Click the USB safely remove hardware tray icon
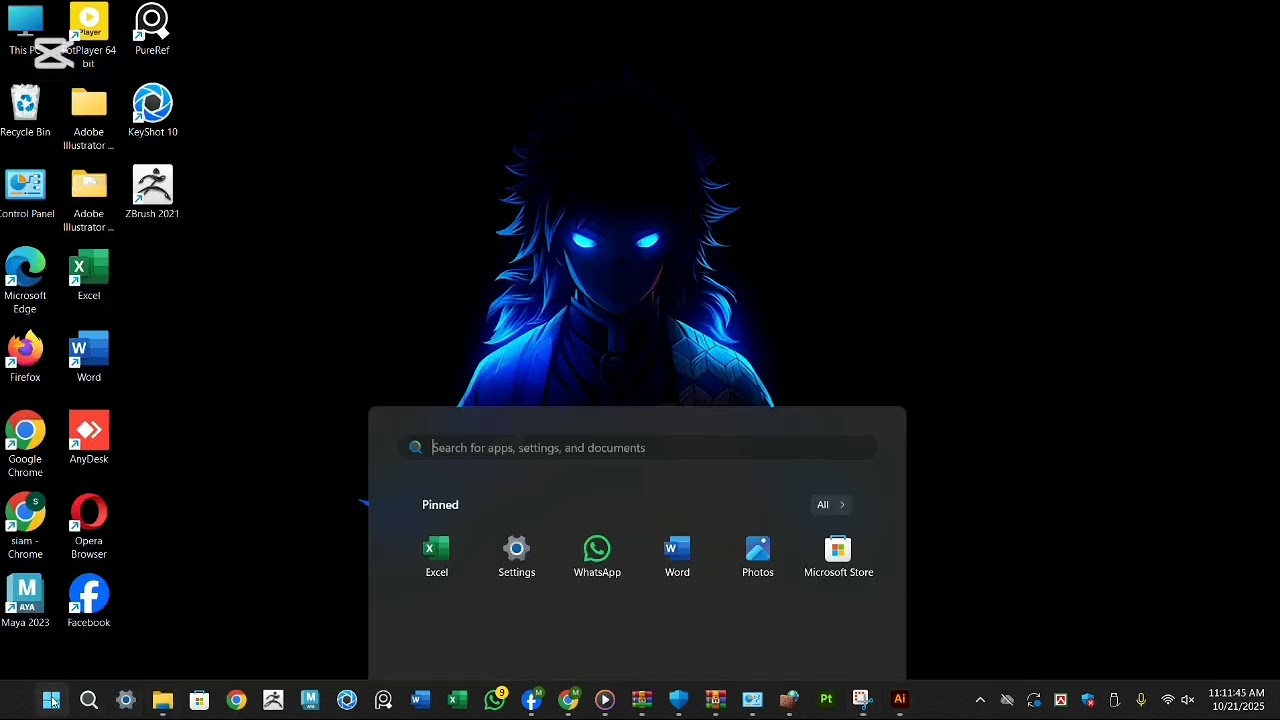This screenshot has width=1280, height=720. pyautogui.click(x=1114, y=700)
